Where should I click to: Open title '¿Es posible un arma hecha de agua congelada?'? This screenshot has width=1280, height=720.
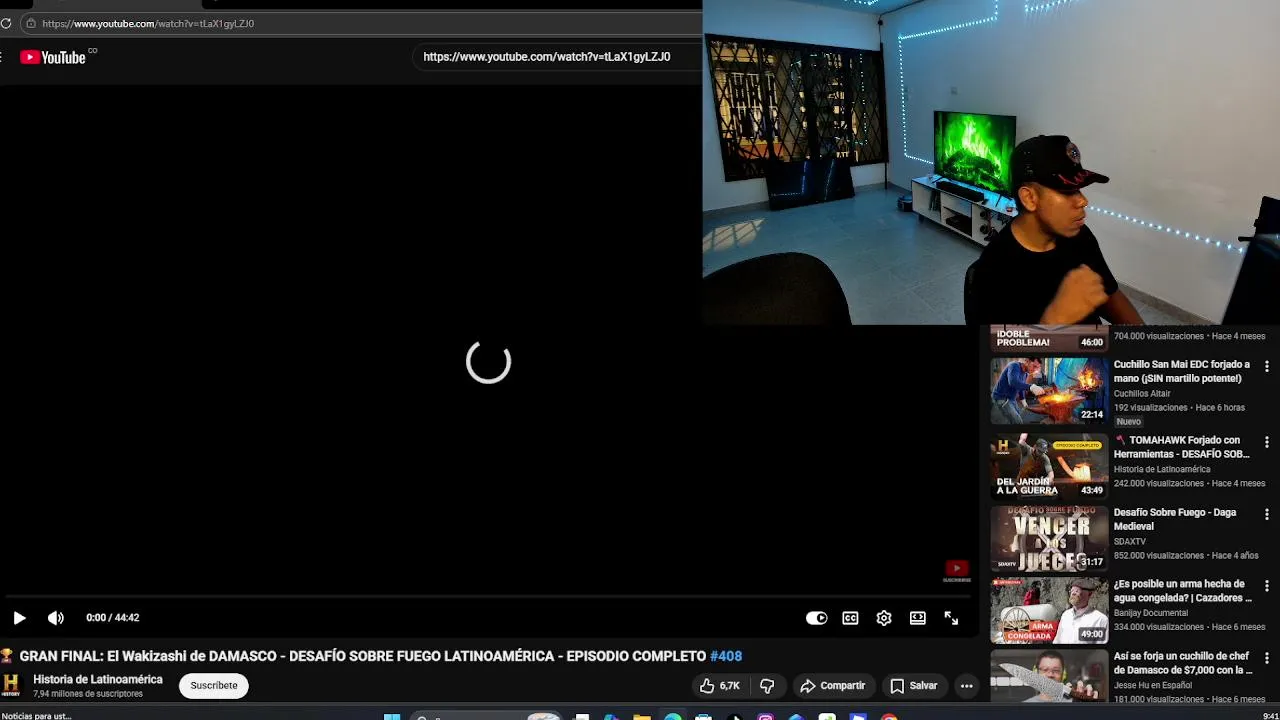(1183, 591)
